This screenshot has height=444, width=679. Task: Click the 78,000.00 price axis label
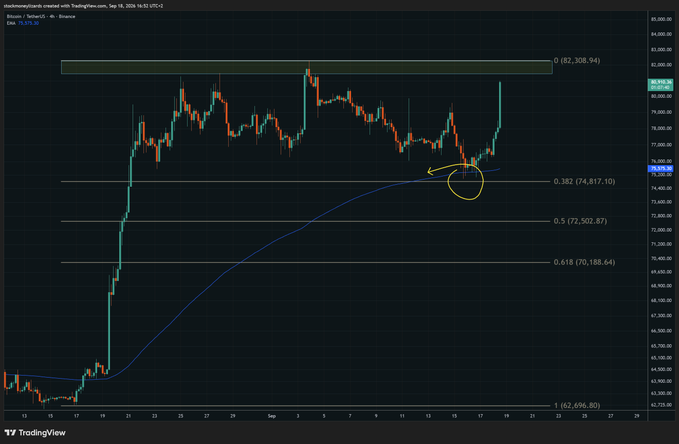coord(661,129)
